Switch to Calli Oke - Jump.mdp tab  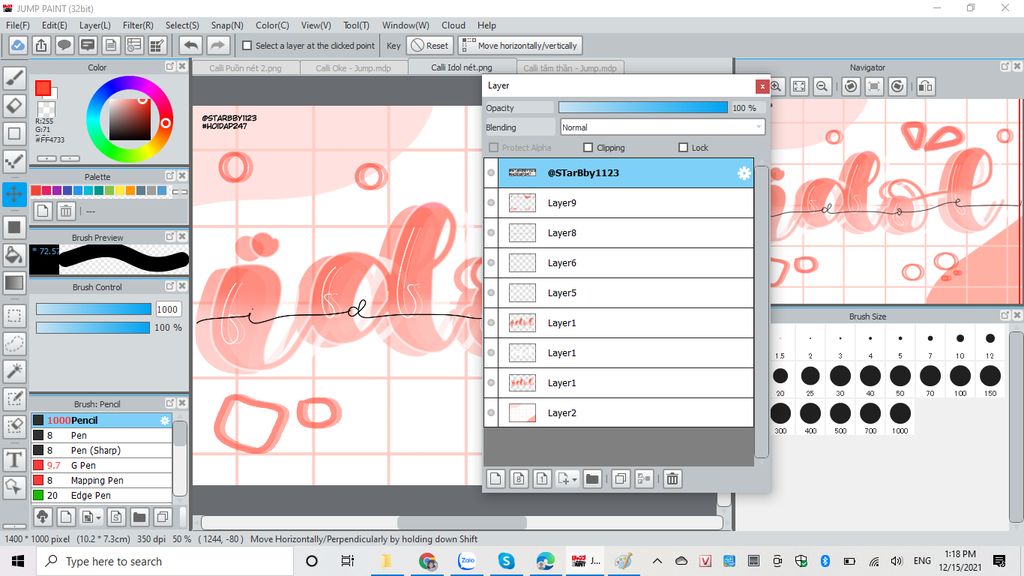click(x=353, y=68)
